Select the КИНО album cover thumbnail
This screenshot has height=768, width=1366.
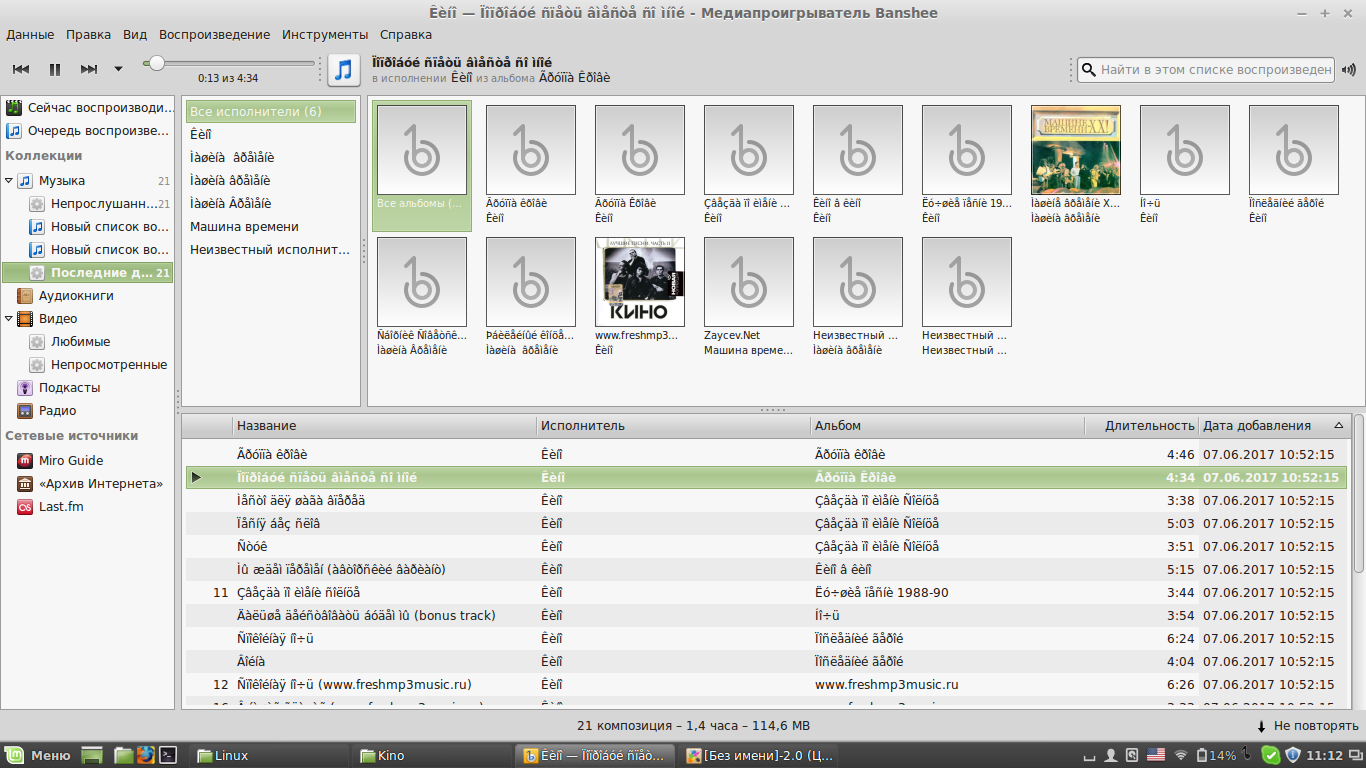(x=640, y=282)
